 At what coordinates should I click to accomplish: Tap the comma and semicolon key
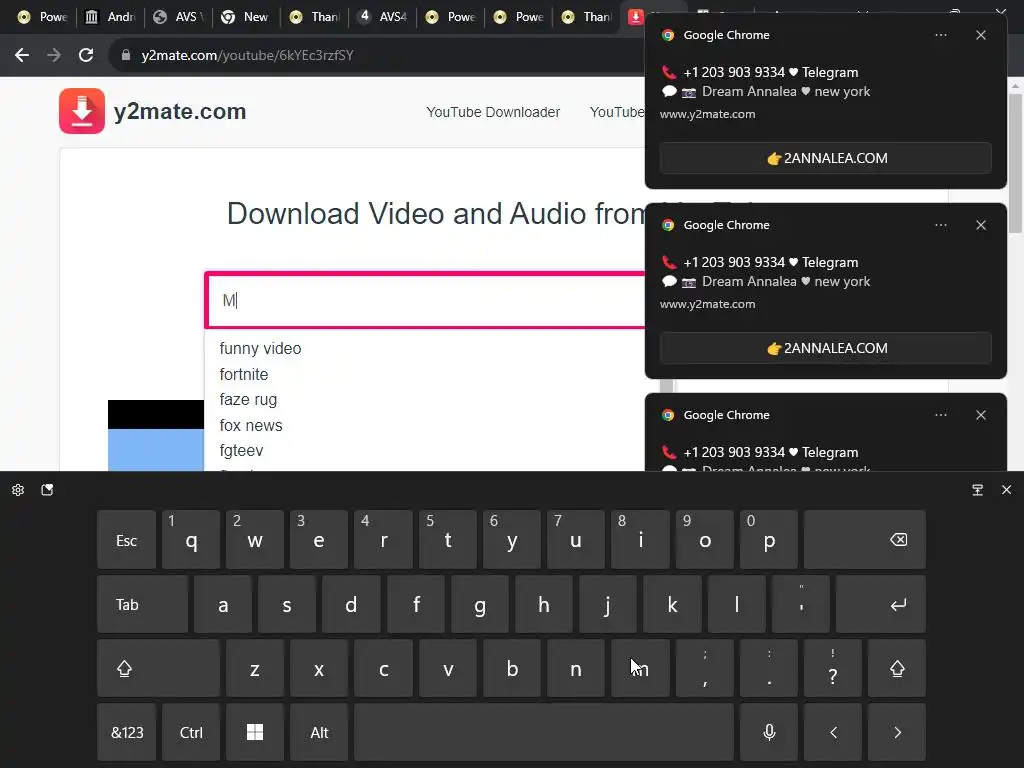tap(705, 668)
